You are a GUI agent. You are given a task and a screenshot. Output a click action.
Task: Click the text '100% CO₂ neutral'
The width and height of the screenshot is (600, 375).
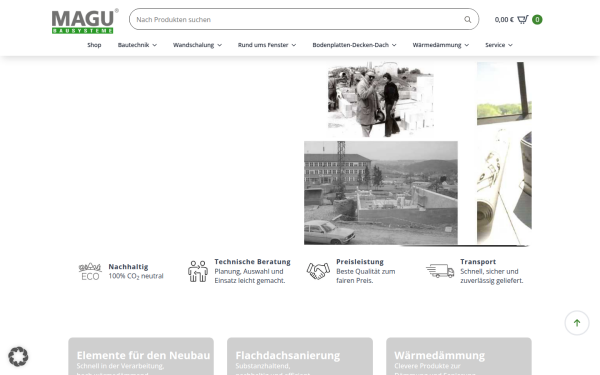136,276
